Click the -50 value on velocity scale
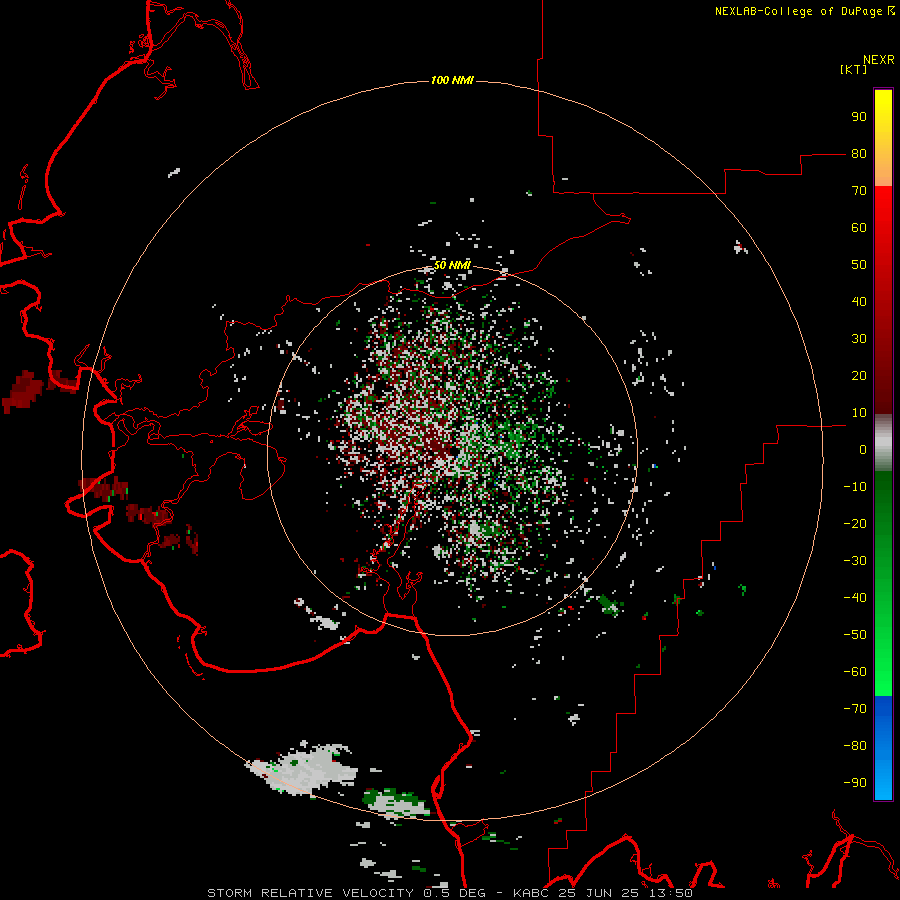This screenshot has height=900, width=900. 855,635
